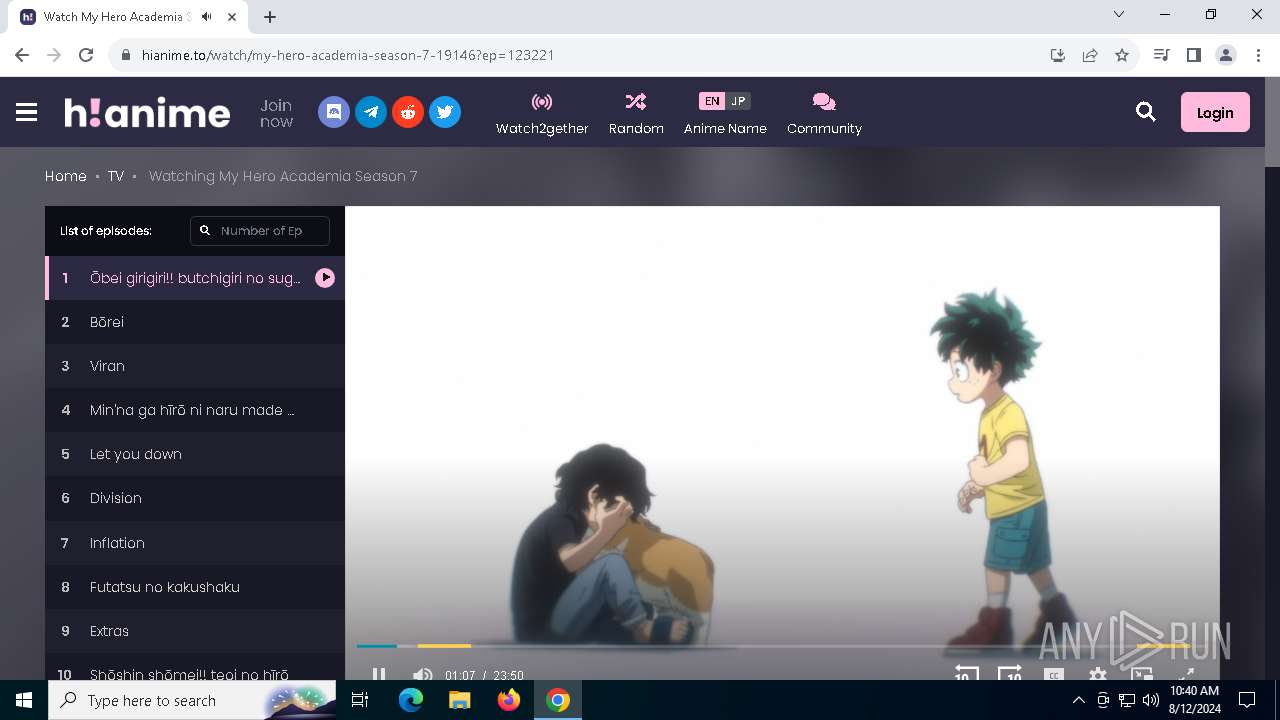Open the player settings gear
Image resolution: width=1280 pixels, height=720 pixels.
click(1098, 675)
